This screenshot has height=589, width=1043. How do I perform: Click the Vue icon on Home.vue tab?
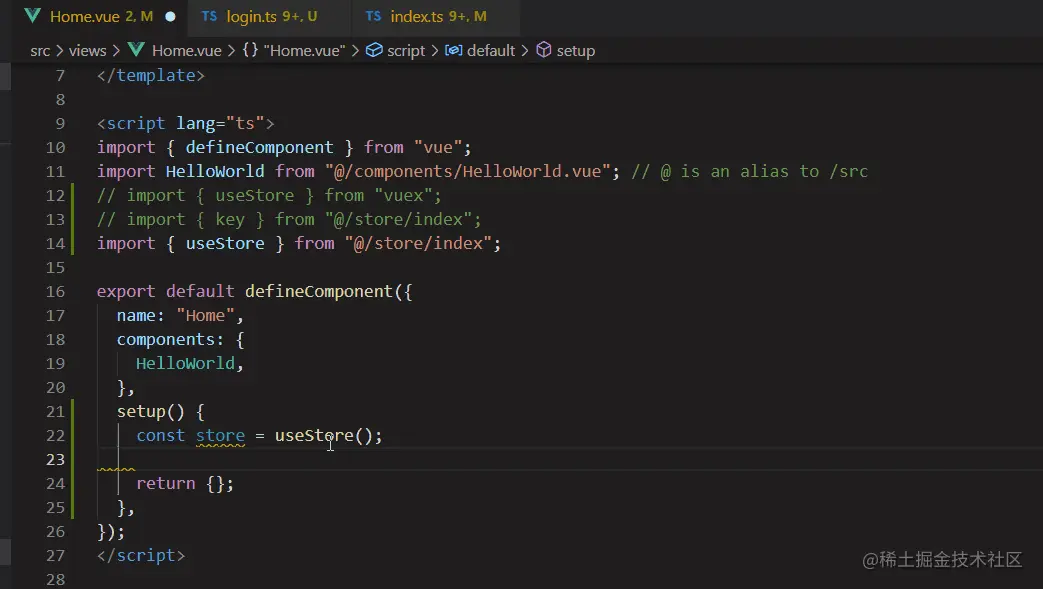tap(32, 16)
